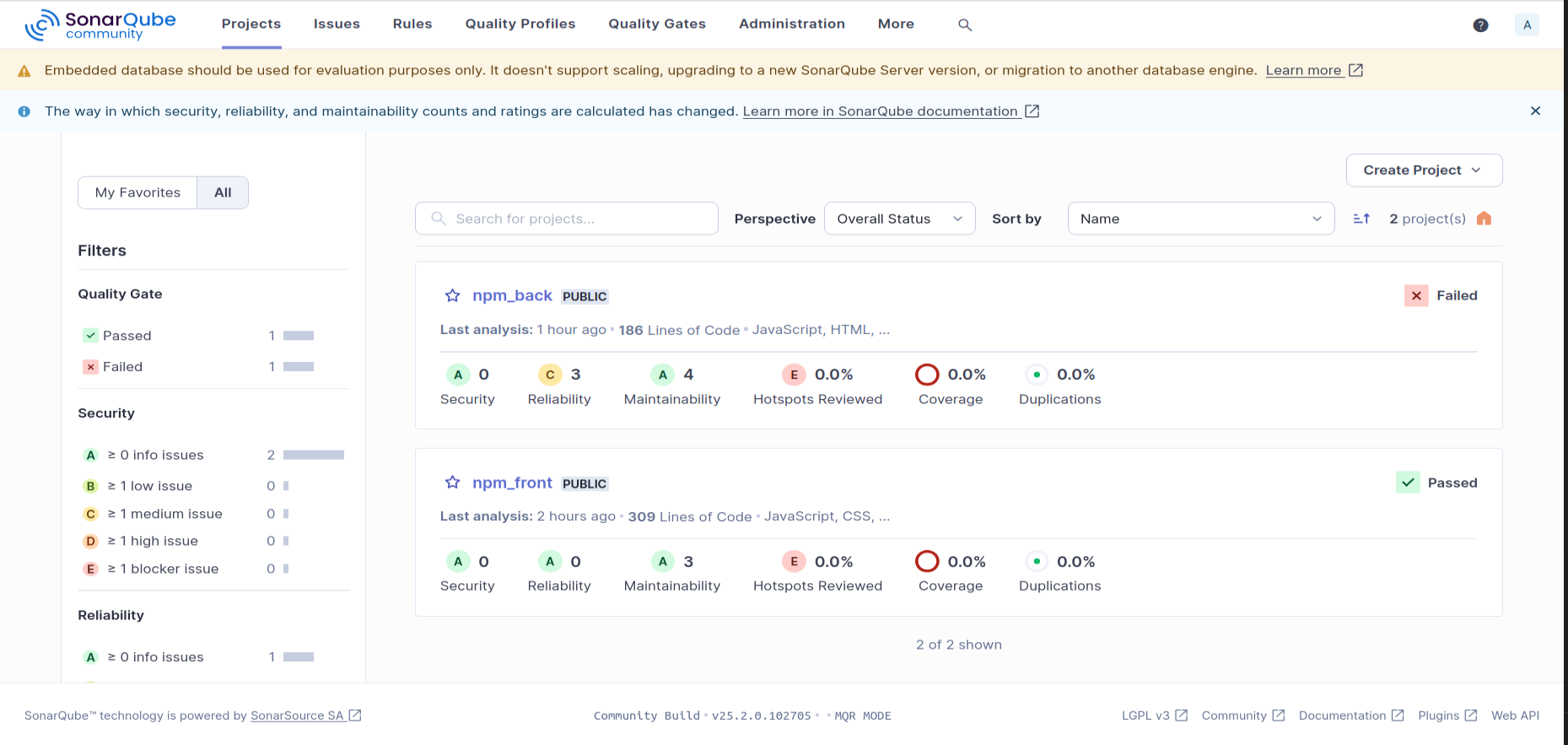The image size is (1568, 745).
Task: Toggle the sort order ascending icon
Action: tap(1361, 219)
